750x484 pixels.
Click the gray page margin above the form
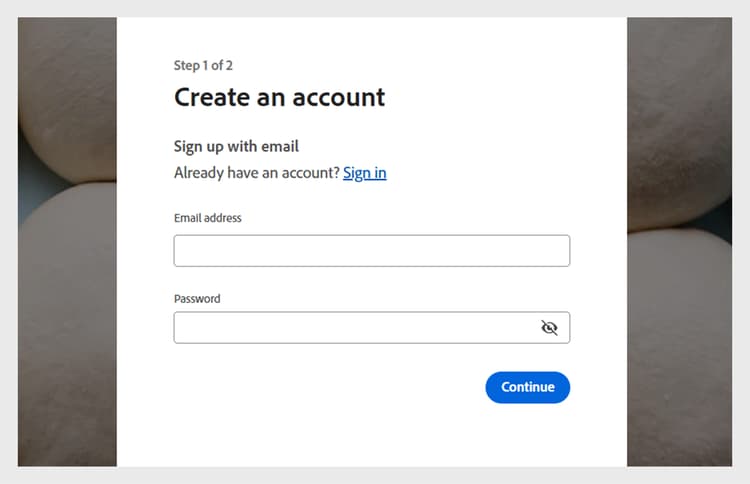pyautogui.click(x=375, y=8)
